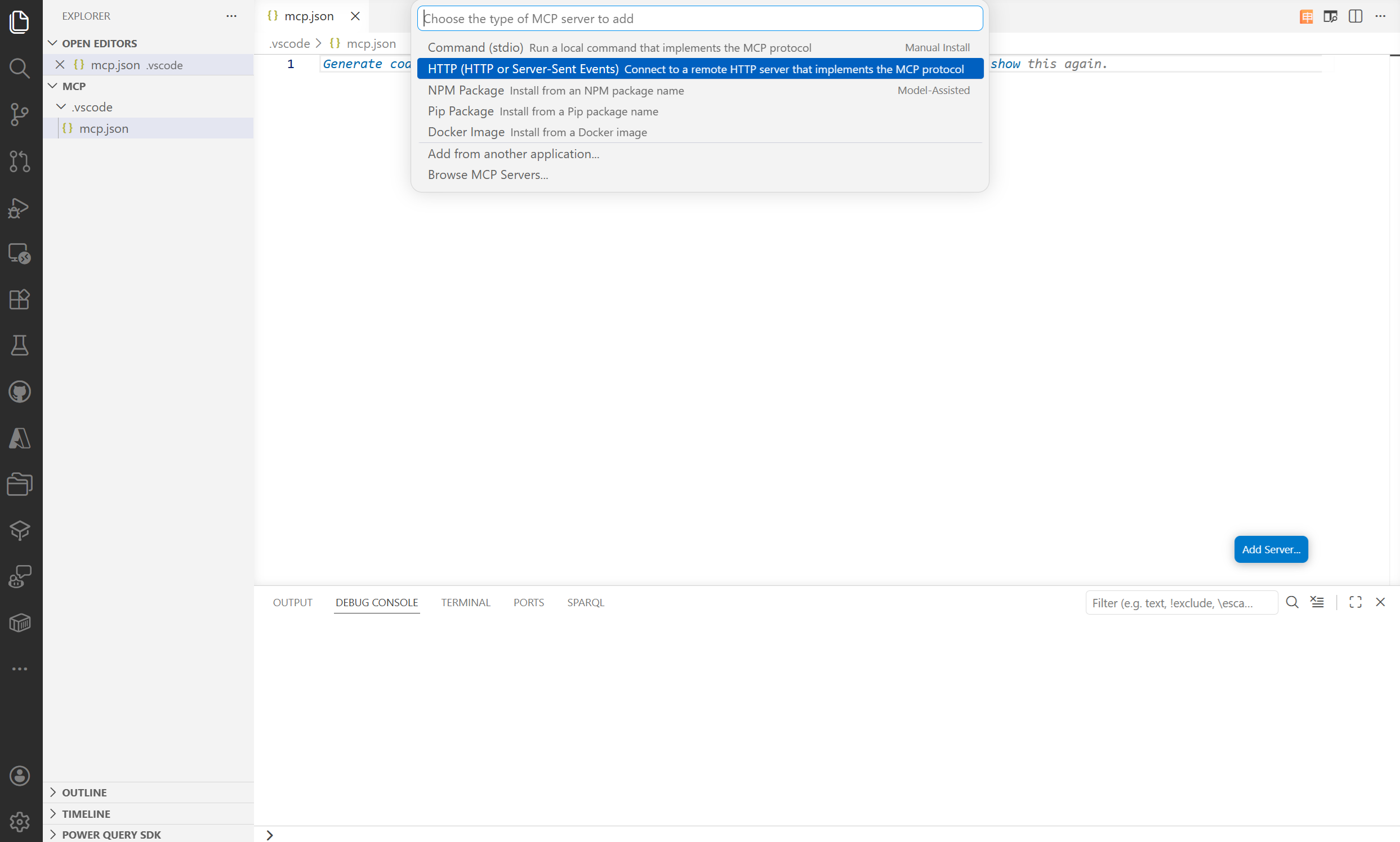Open the Testing flask view
The image size is (1400, 842).
click(x=20, y=346)
